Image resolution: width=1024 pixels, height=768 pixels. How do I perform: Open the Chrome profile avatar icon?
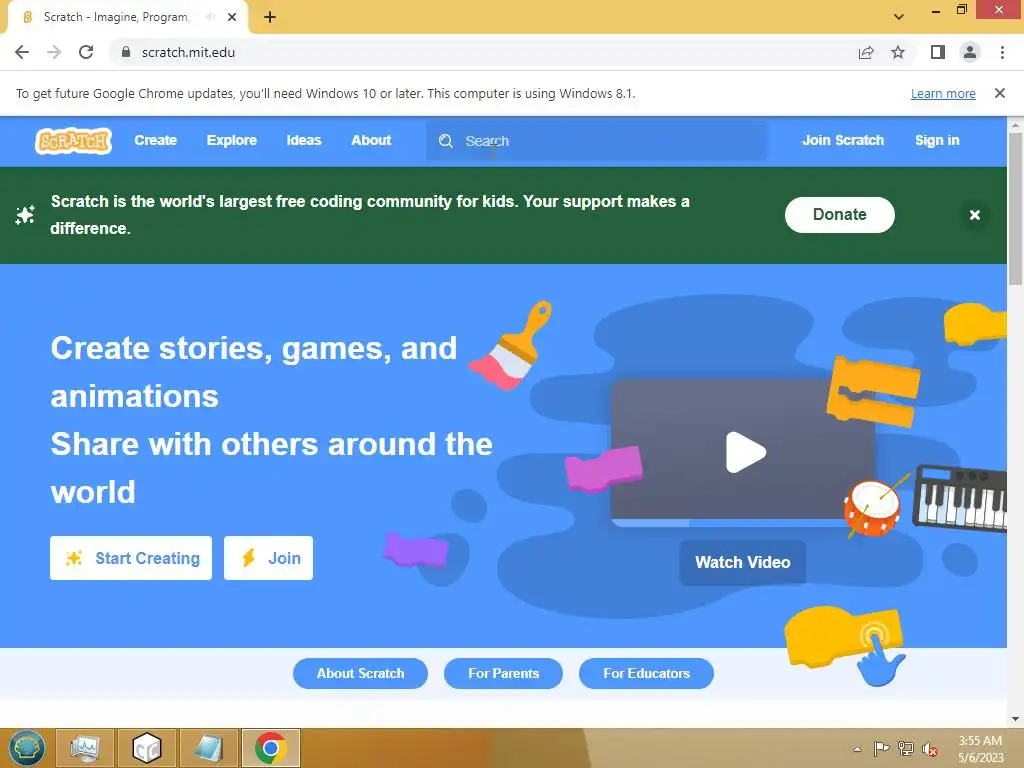pyautogui.click(x=970, y=52)
